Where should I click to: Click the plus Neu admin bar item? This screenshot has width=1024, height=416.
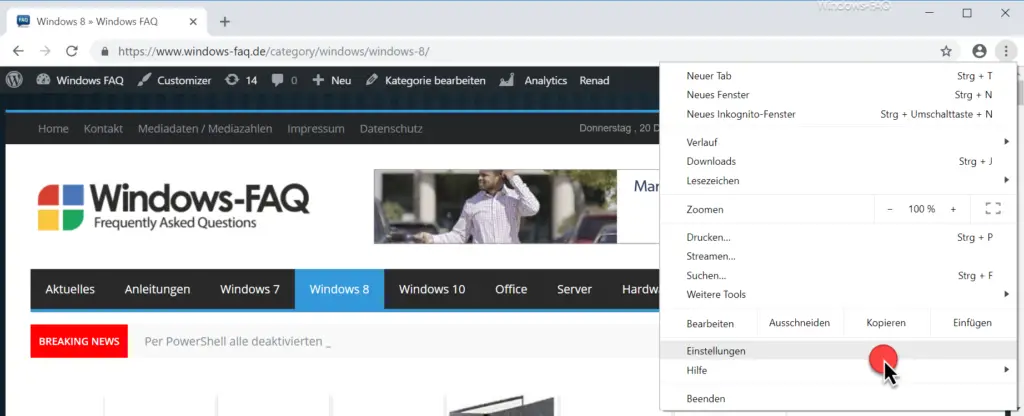point(332,80)
